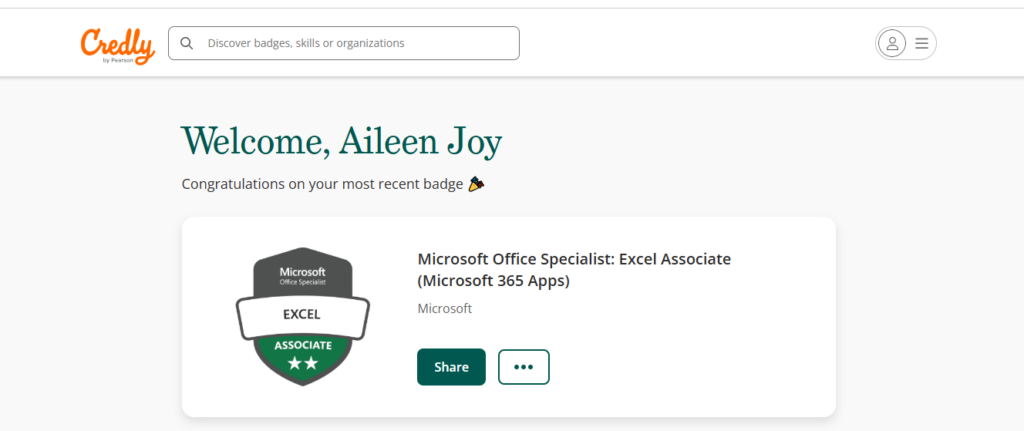Click the Welcome, Aileen Joy heading
The image size is (1024, 431).
(x=341, y=142)
